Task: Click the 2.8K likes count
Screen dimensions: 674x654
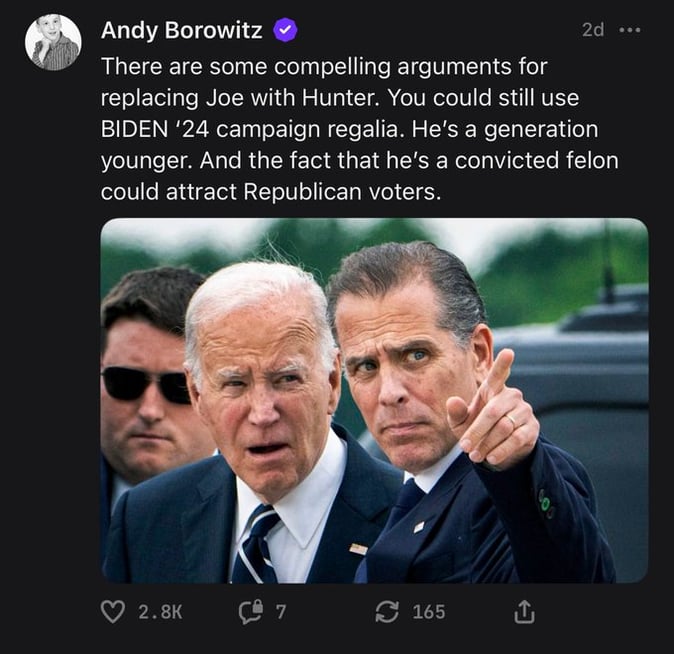Action: (x=160, y=611)
